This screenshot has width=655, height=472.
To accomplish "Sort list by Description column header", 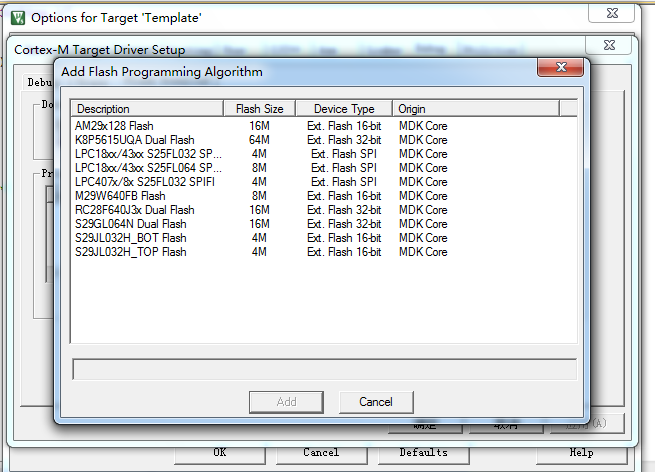I will coord(147,109).
